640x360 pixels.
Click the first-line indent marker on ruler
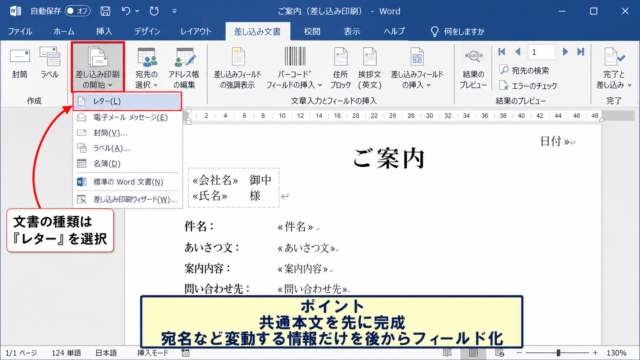pos(188,112)
